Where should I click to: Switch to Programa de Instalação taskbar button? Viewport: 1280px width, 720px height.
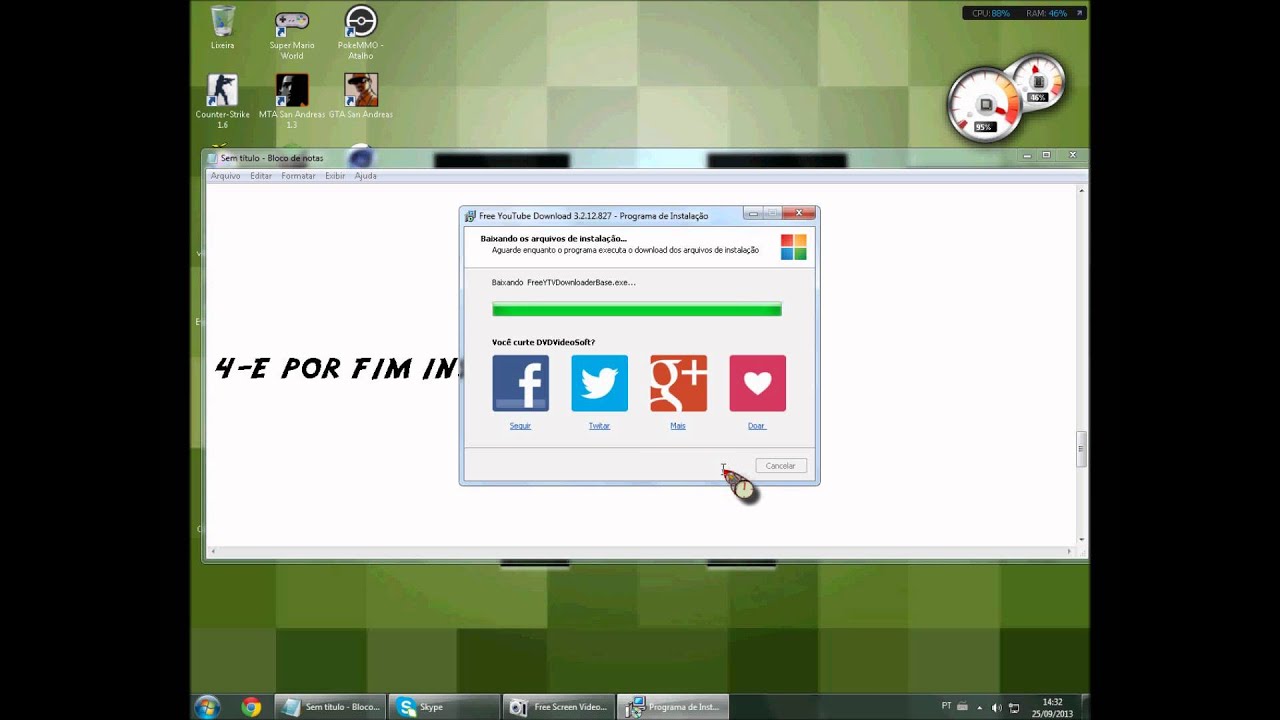point(673,707)
